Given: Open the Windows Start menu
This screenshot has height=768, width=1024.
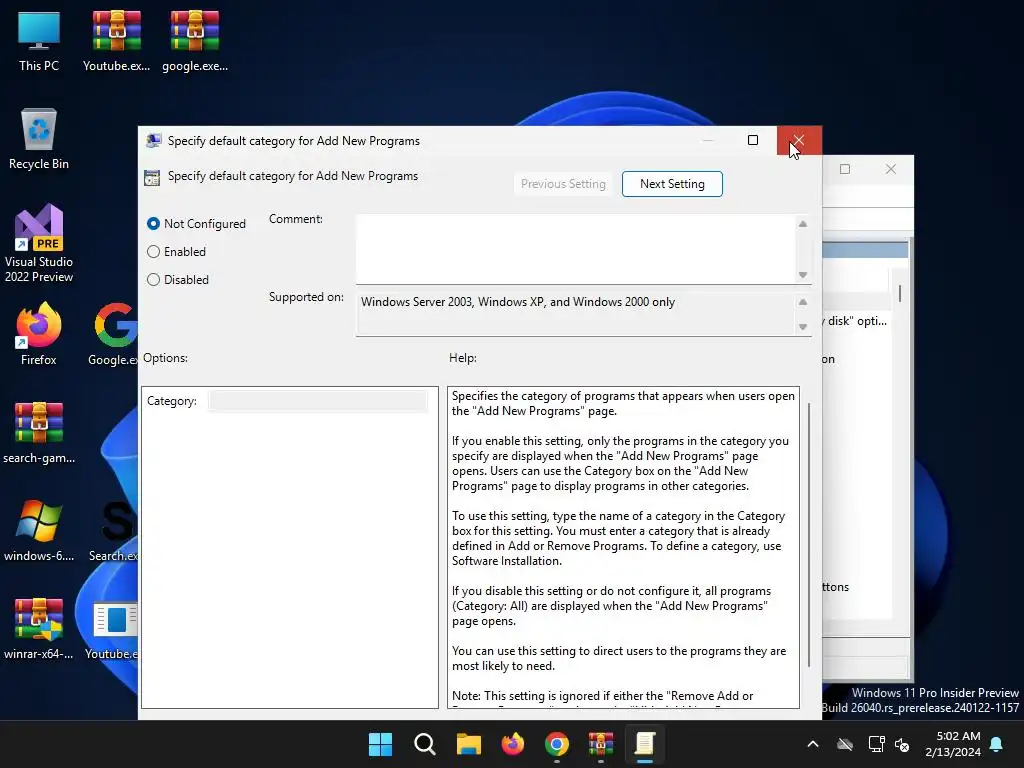Looking at the screenshot, I should 380,744.
